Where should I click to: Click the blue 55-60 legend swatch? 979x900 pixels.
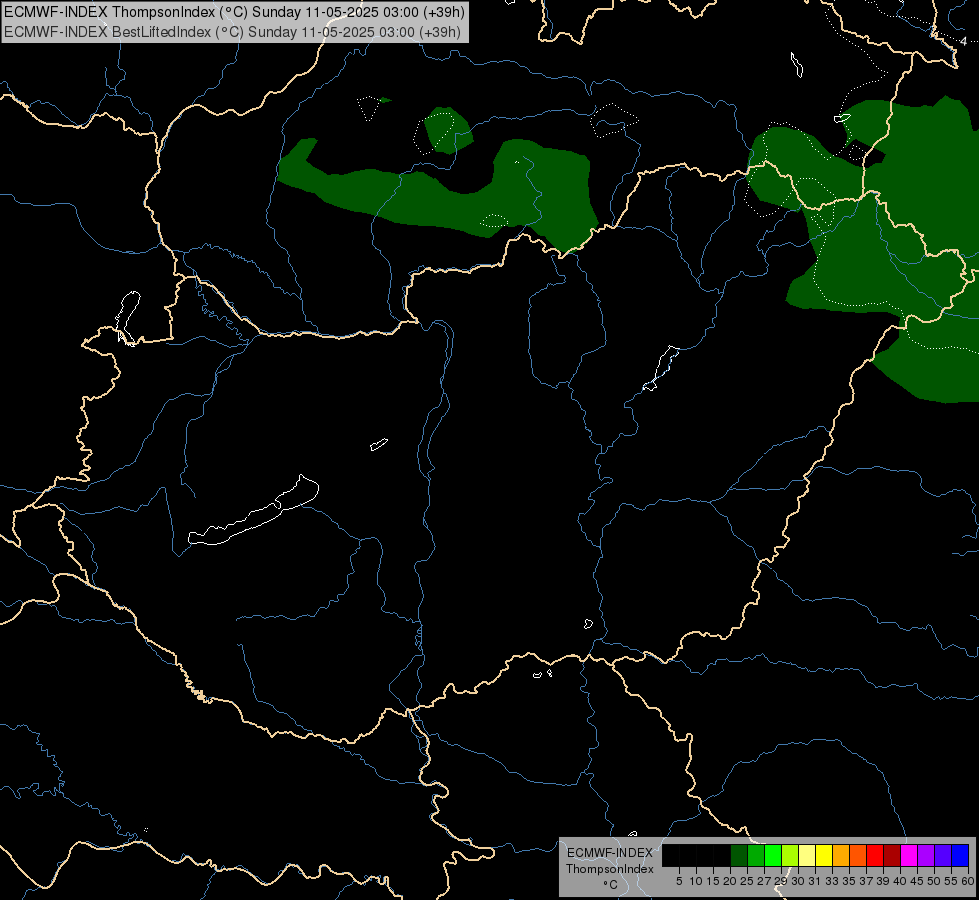(x=960, y=855)
